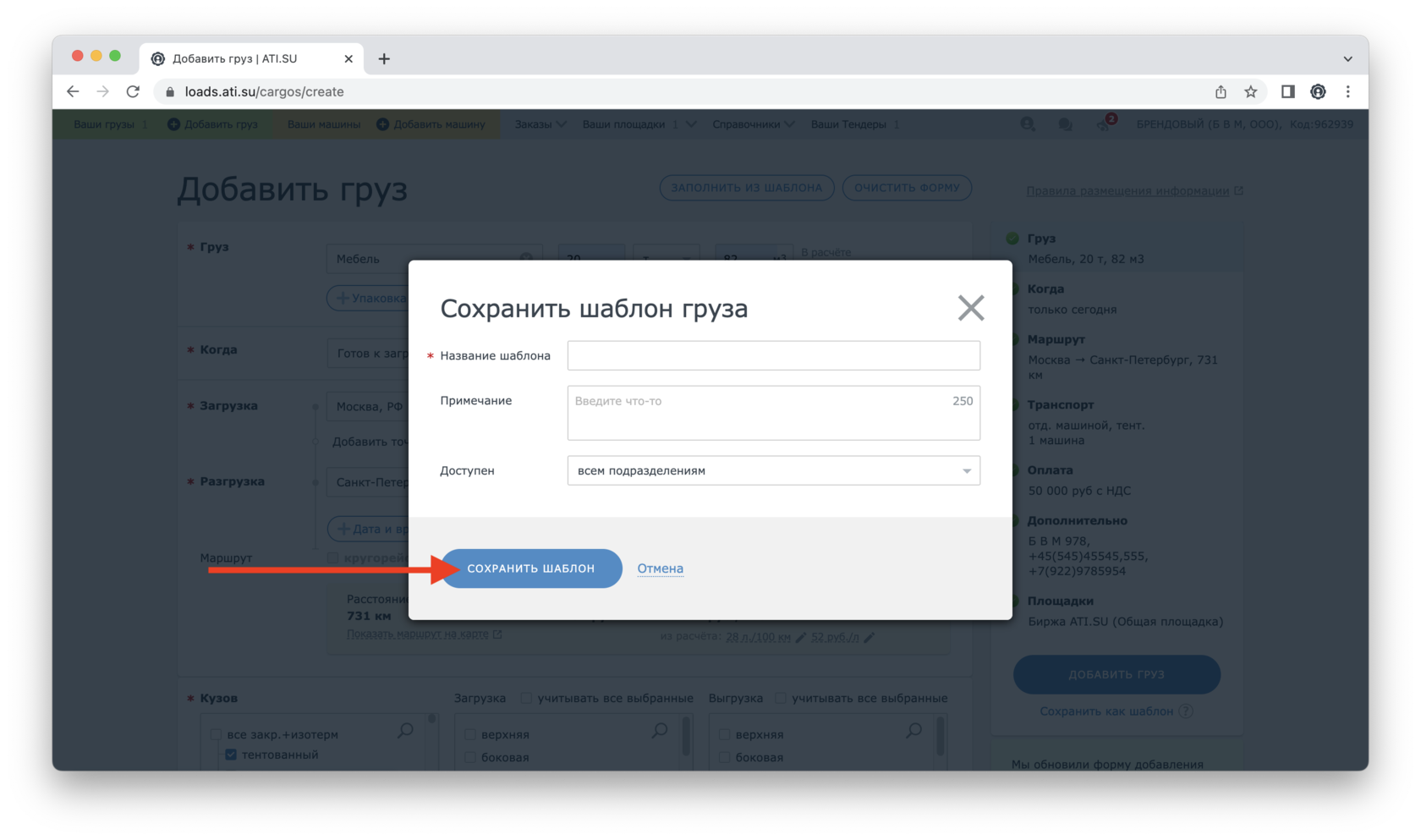Toggle все закр.+изотерм checkbox

216,734
